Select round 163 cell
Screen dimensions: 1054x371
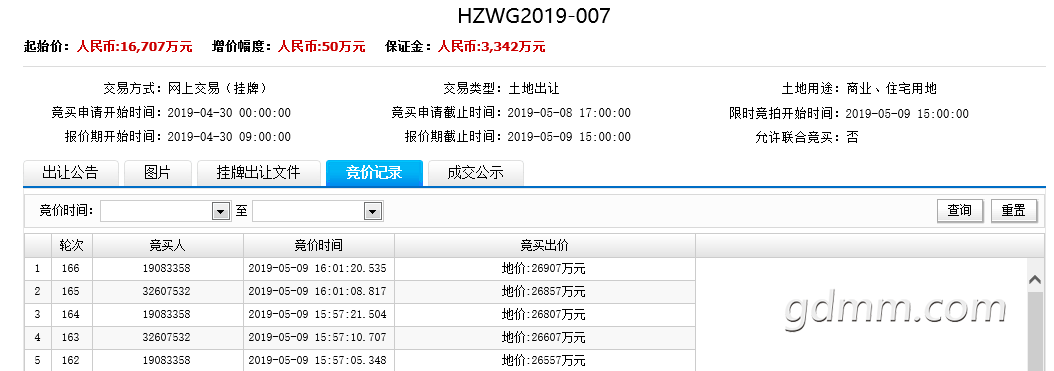click(71, 337)
